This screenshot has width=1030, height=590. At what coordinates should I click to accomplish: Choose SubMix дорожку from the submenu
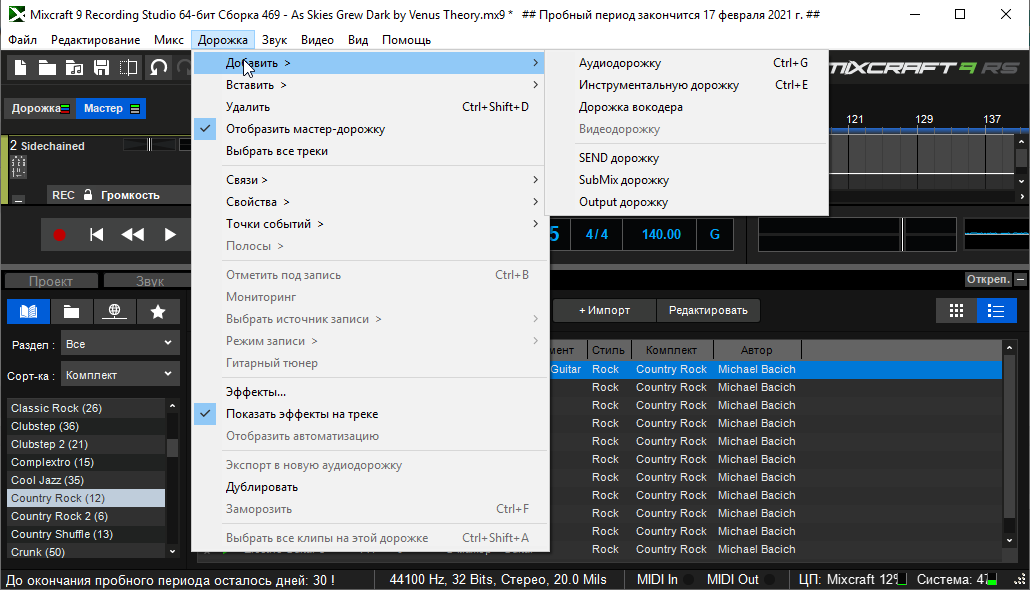pos(686,180)
